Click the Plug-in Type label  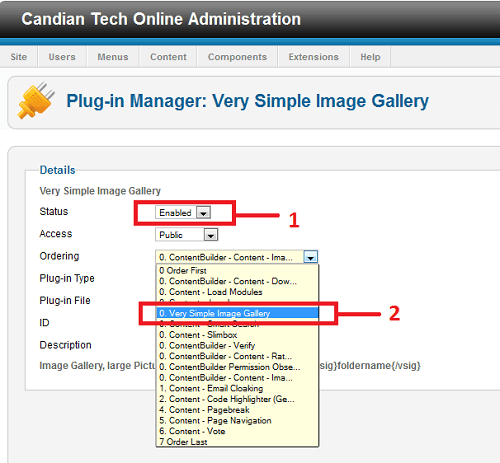(67, 278)
